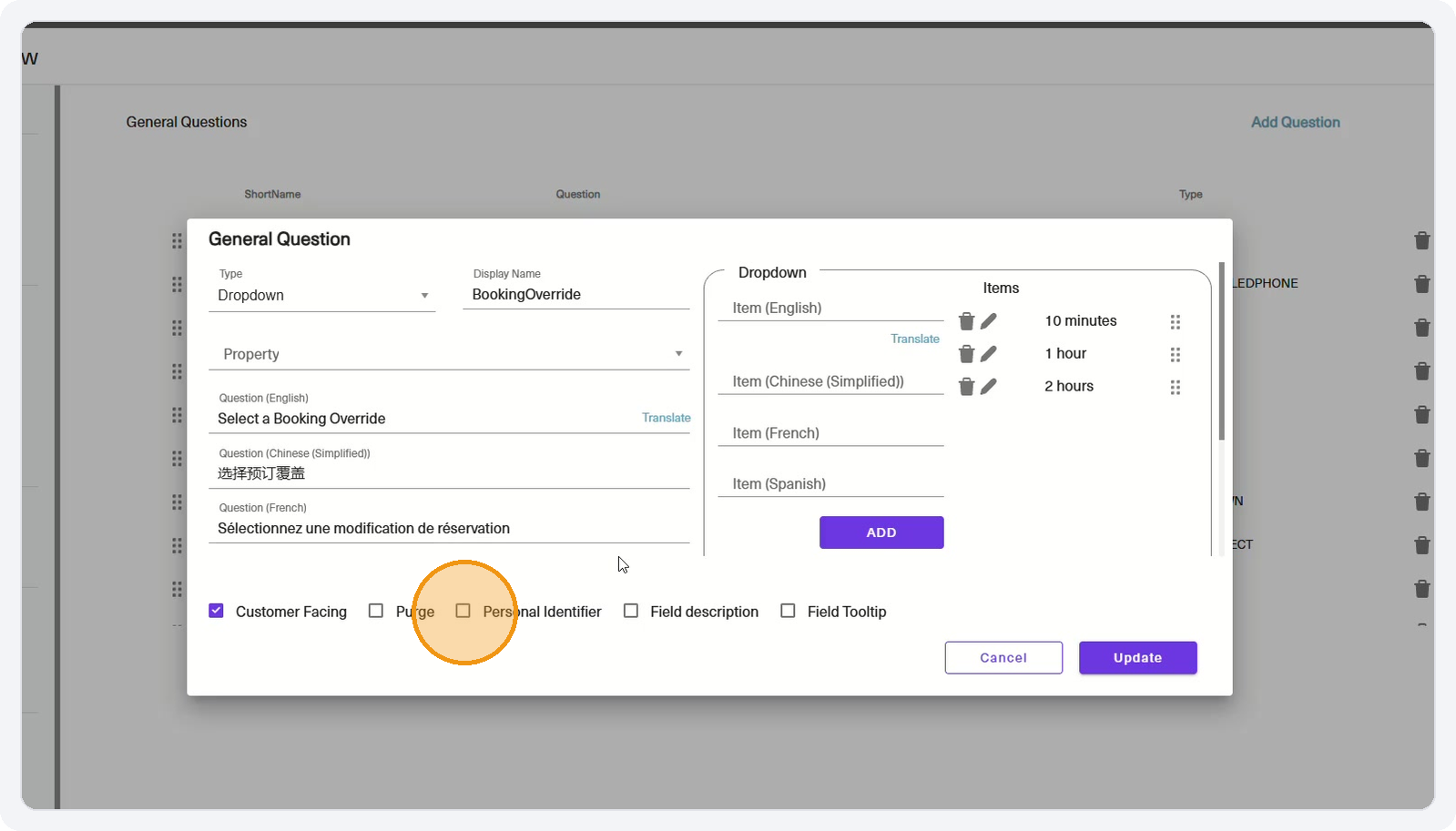1456x831 pixels.
Task: Delete the 2 hours dropdown item
Action: [x=966, y=387]
